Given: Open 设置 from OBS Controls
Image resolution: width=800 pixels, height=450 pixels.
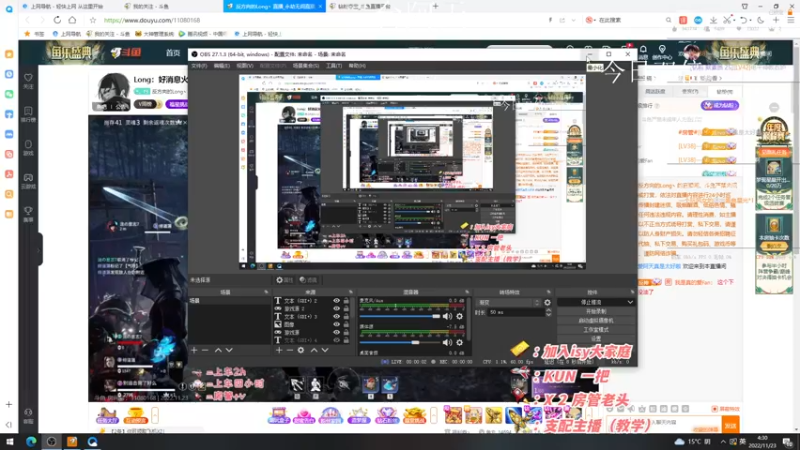Looking at the screenshot, I should click(x=596, y=339).
